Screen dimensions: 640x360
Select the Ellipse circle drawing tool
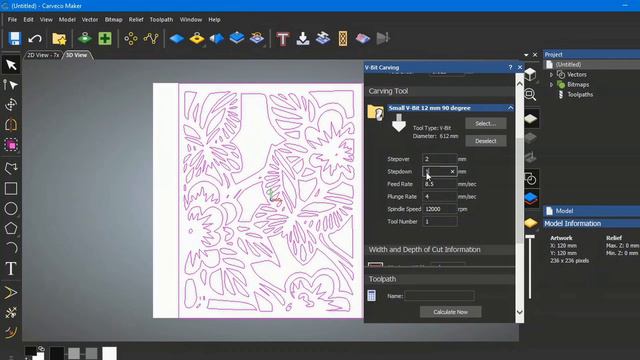tap(11, 209)
